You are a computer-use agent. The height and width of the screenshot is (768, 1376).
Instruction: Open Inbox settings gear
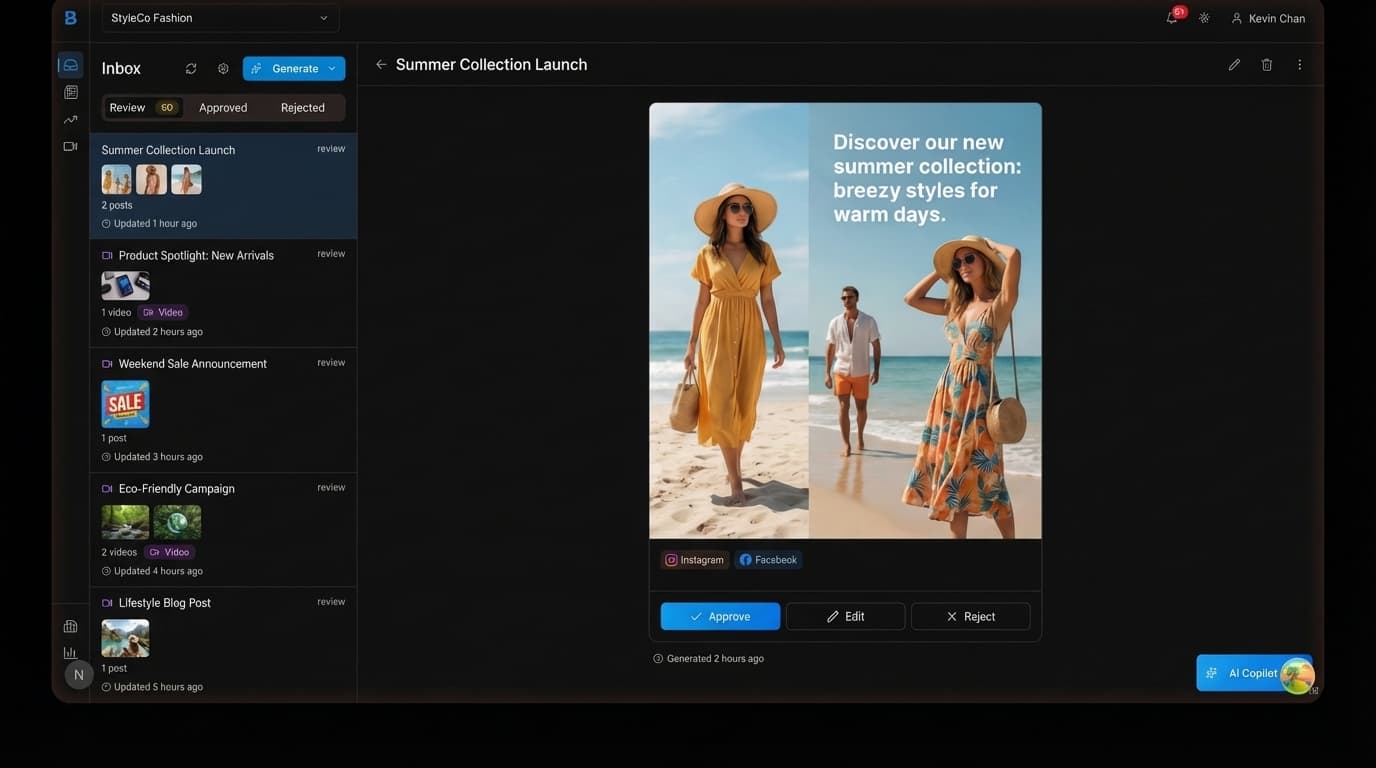click(222, 68)
